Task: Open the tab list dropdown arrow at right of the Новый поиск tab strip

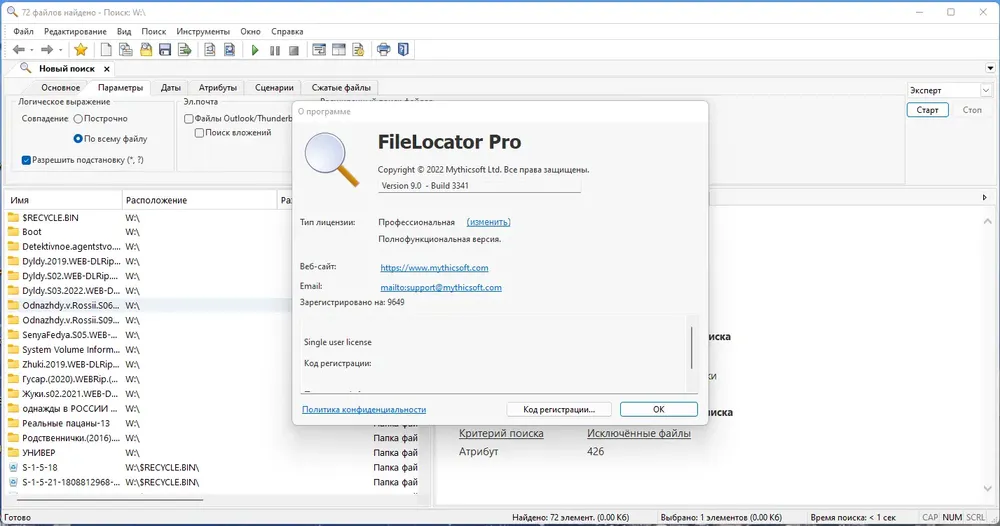Action: point(990,68)
